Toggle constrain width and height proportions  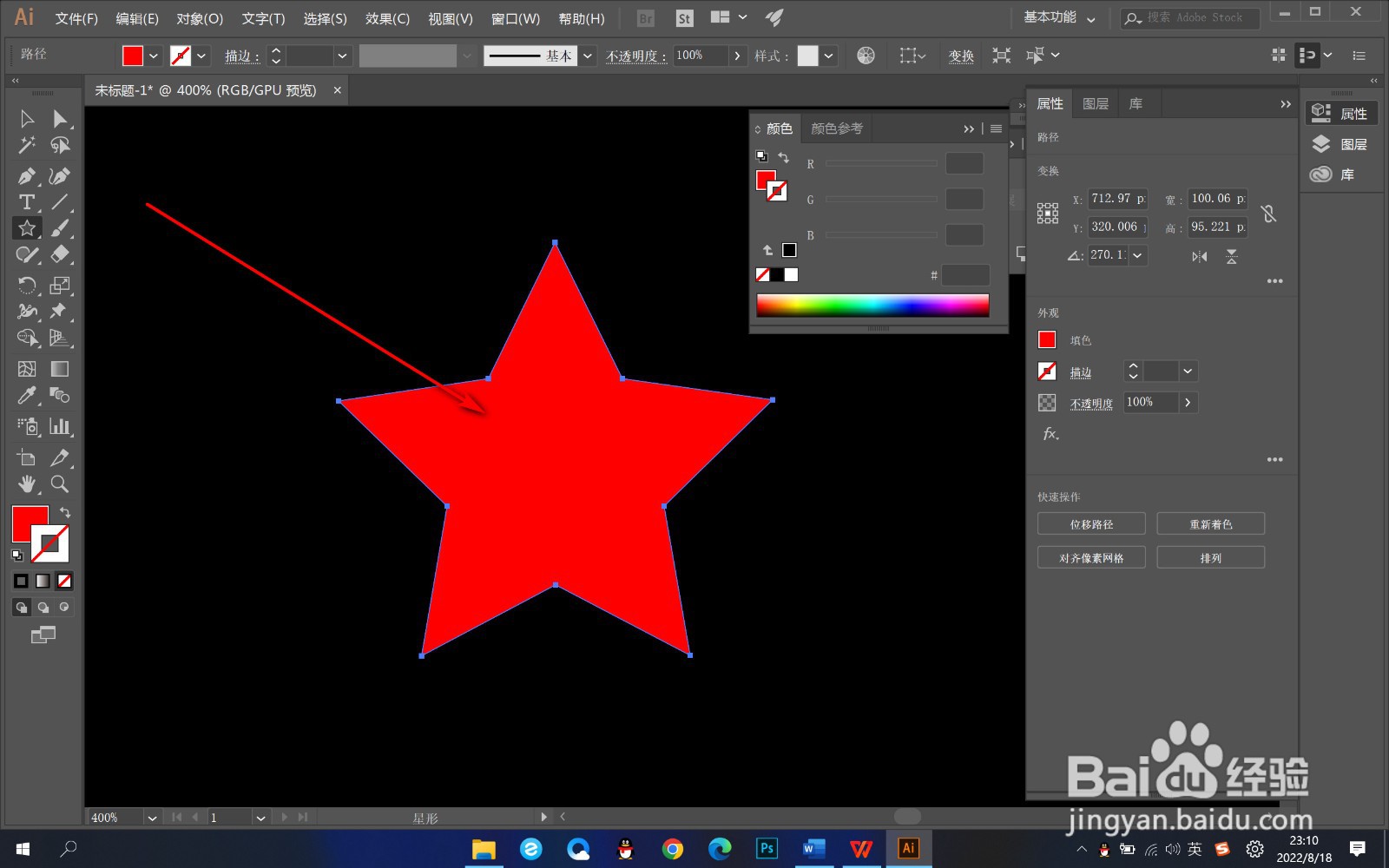(x=1268, y=214)
